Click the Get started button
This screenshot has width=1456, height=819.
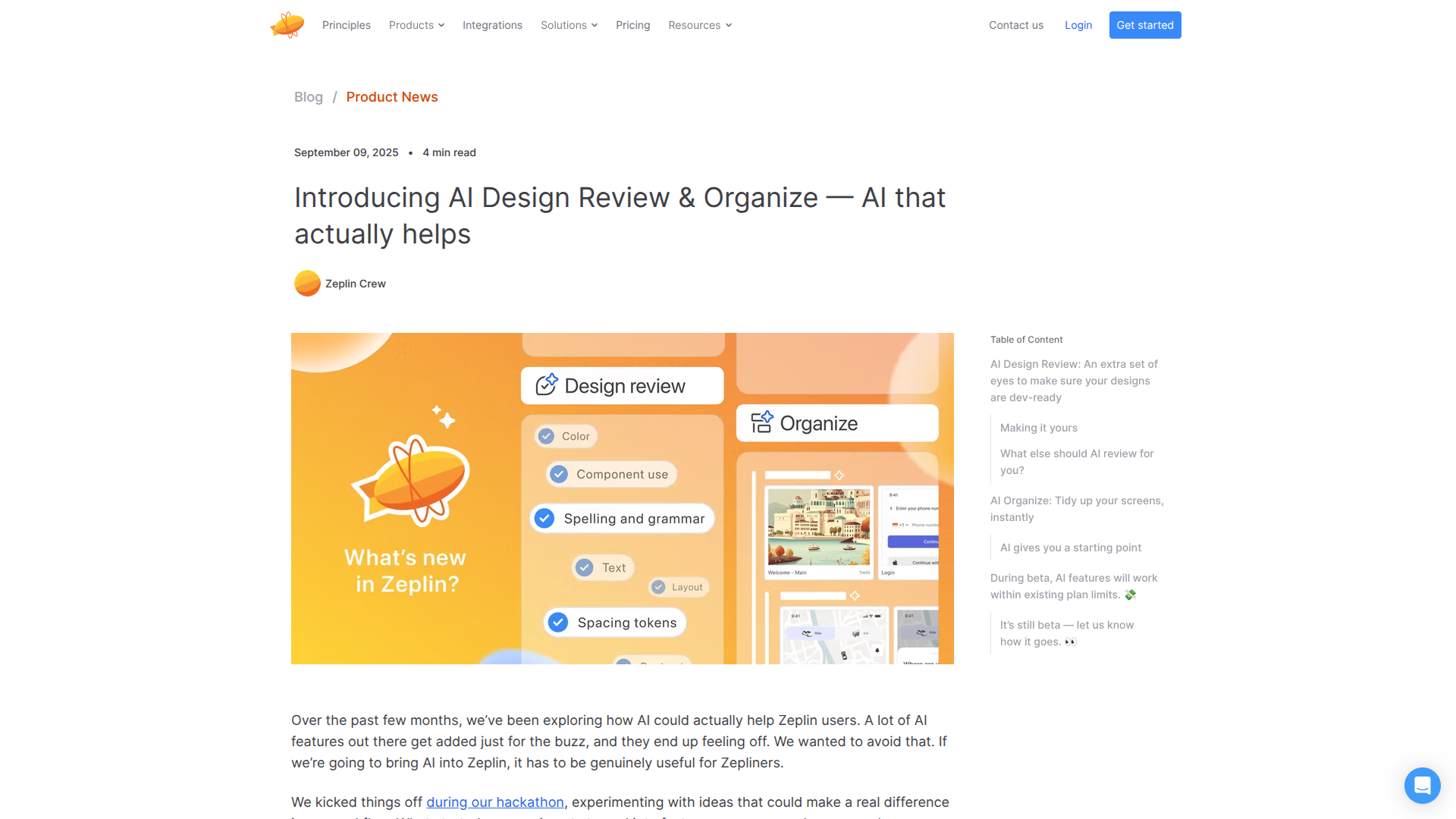1144,25
